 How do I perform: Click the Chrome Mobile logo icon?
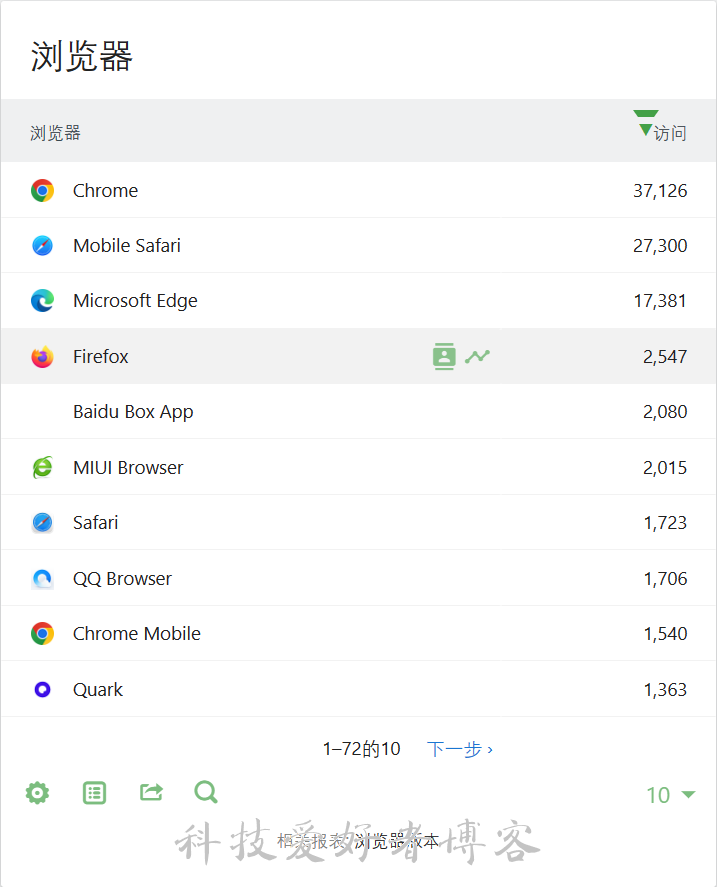[42, 634]
